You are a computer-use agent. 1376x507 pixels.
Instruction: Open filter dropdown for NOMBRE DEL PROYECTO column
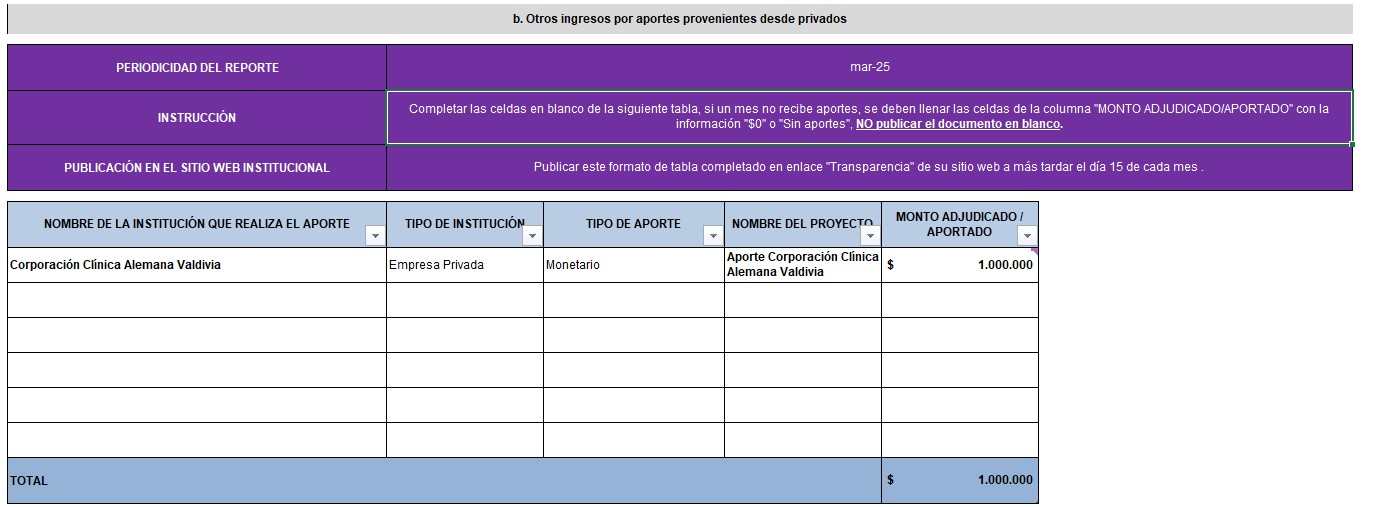pyautogui.click(x=870, y=236)
